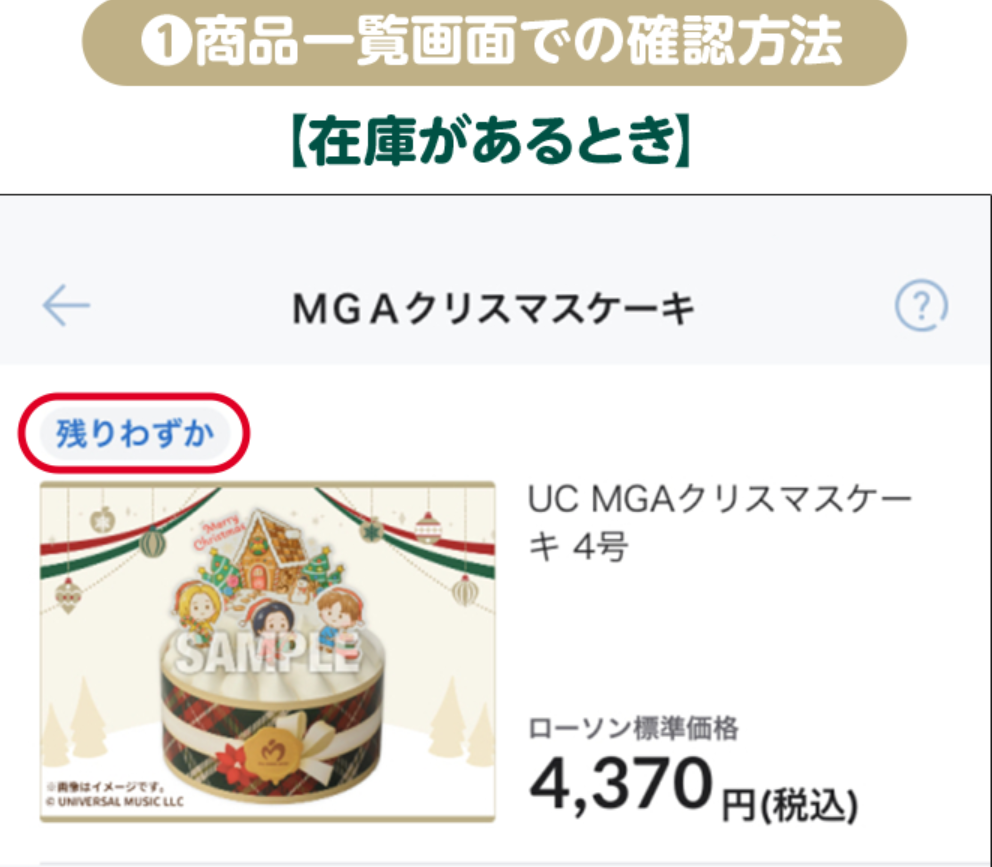Open the Christmas cake product thumbnail
Image resolution: width=992 pixels, height=867 pixels.
[x=268, y=652]
